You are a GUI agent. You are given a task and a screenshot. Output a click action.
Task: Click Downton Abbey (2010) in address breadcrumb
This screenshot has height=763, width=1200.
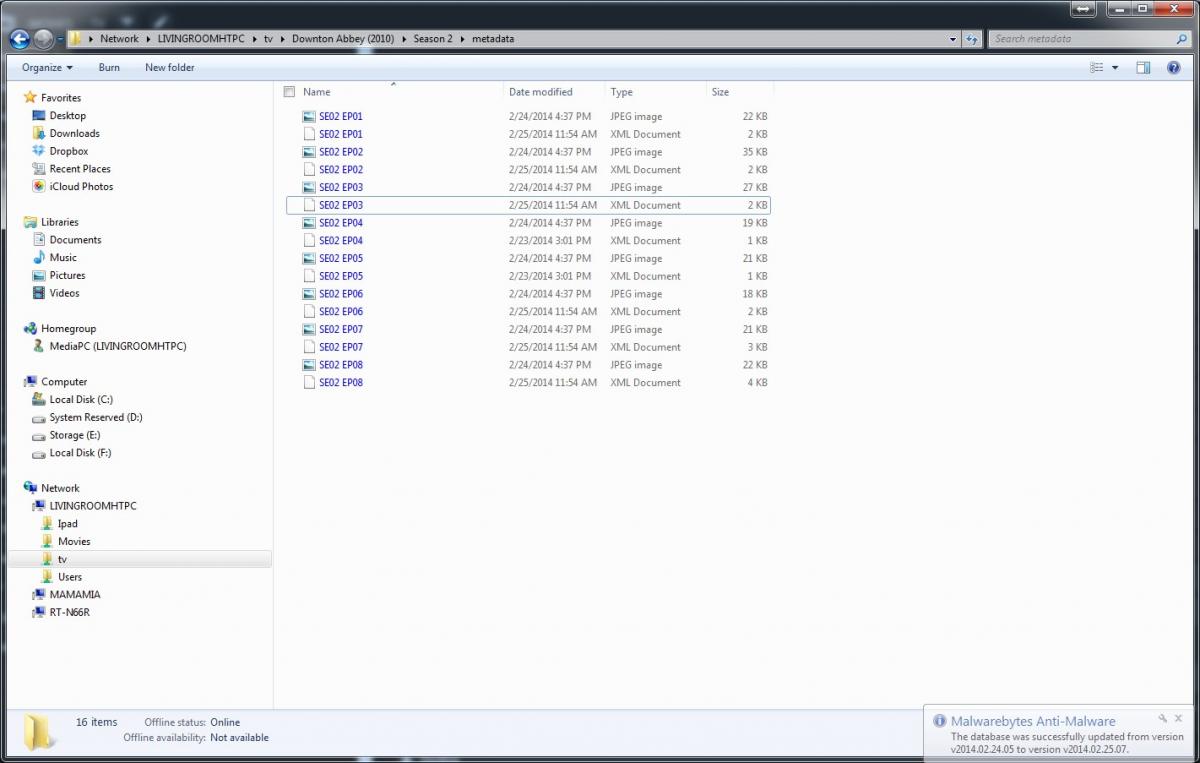point(343,39)
